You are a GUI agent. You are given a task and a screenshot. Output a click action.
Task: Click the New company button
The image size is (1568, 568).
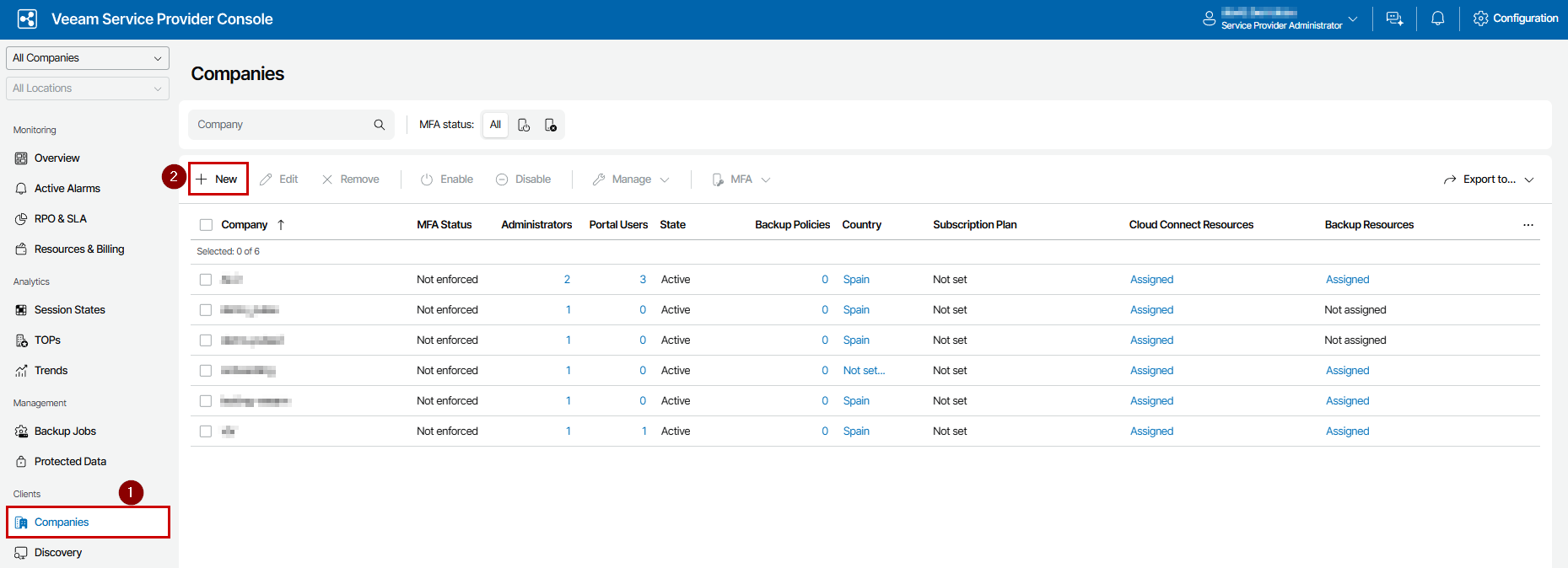click(218, 180)
